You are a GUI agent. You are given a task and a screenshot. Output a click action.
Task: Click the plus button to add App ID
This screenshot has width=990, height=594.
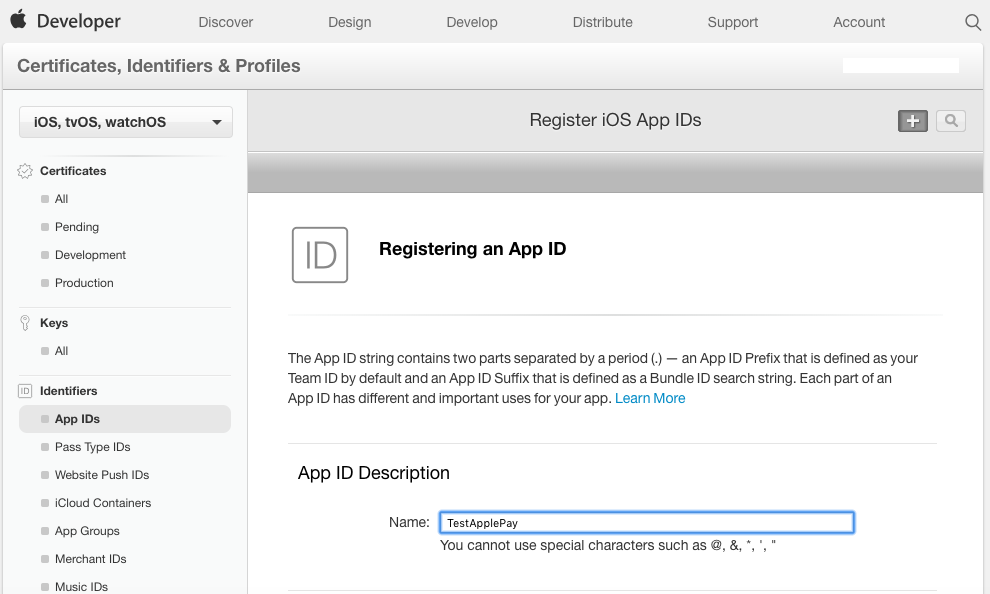tap(913, 121)
